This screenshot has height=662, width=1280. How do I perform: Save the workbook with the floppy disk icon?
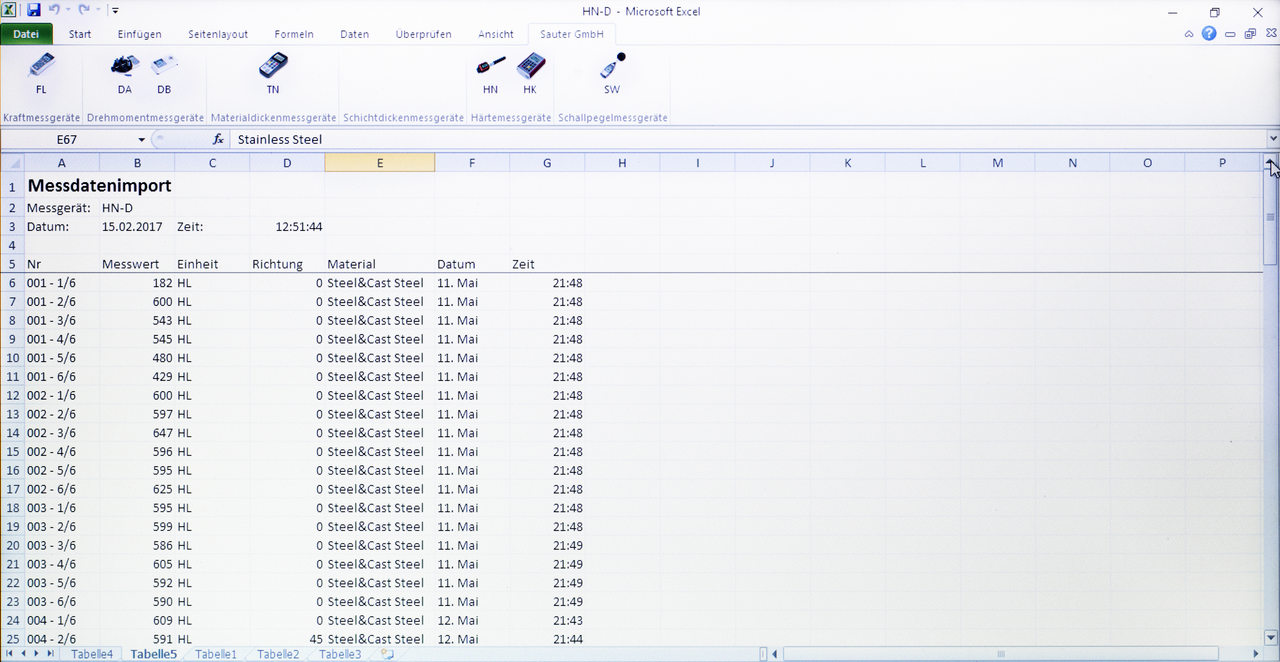click(34, 11)
